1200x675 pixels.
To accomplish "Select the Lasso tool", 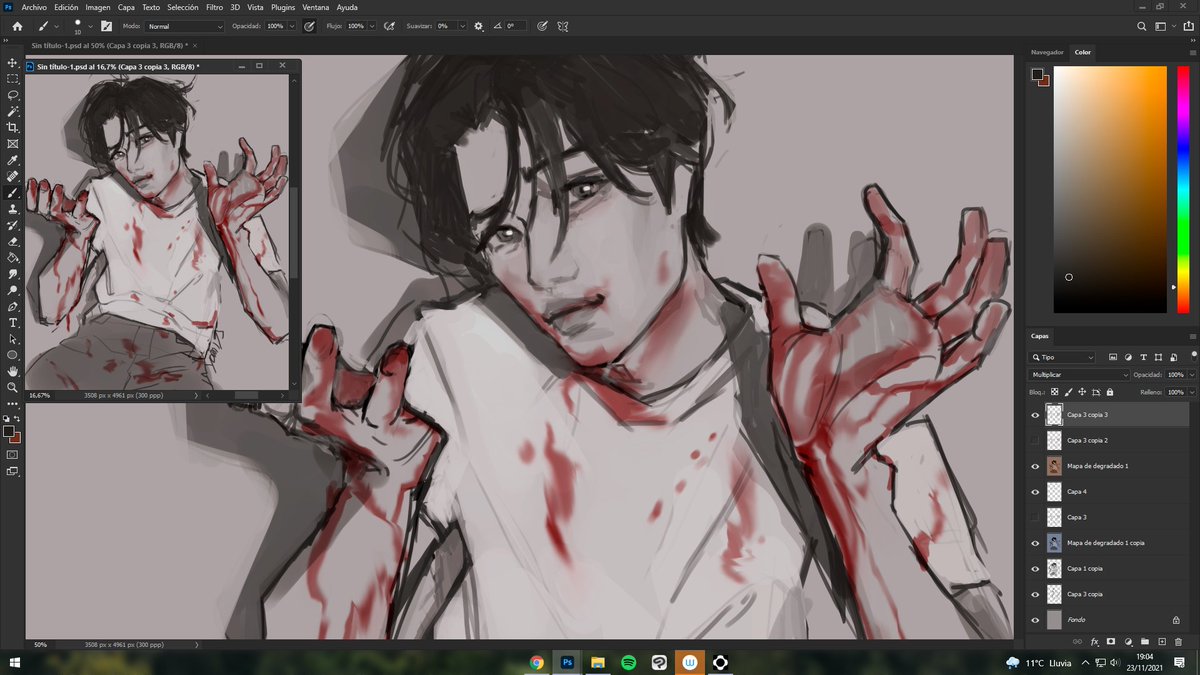I will click(13, 95).
